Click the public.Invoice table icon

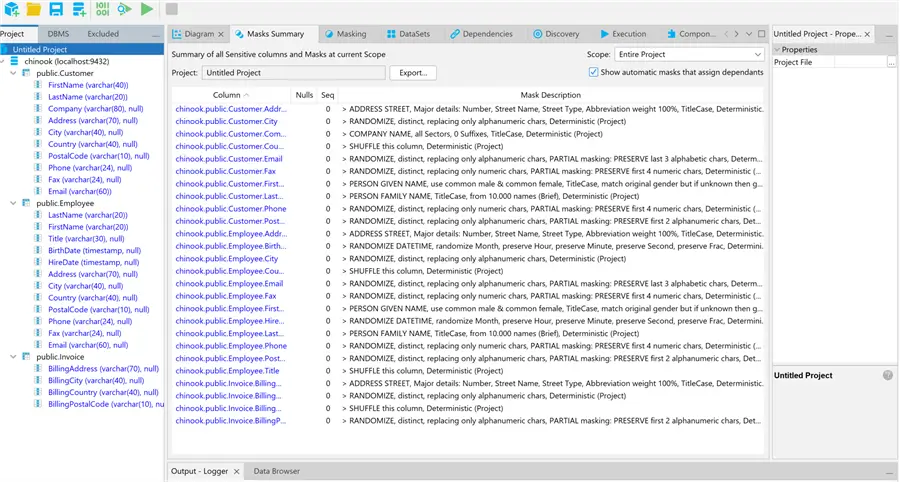pyautogui.click(x=26, y=356)
